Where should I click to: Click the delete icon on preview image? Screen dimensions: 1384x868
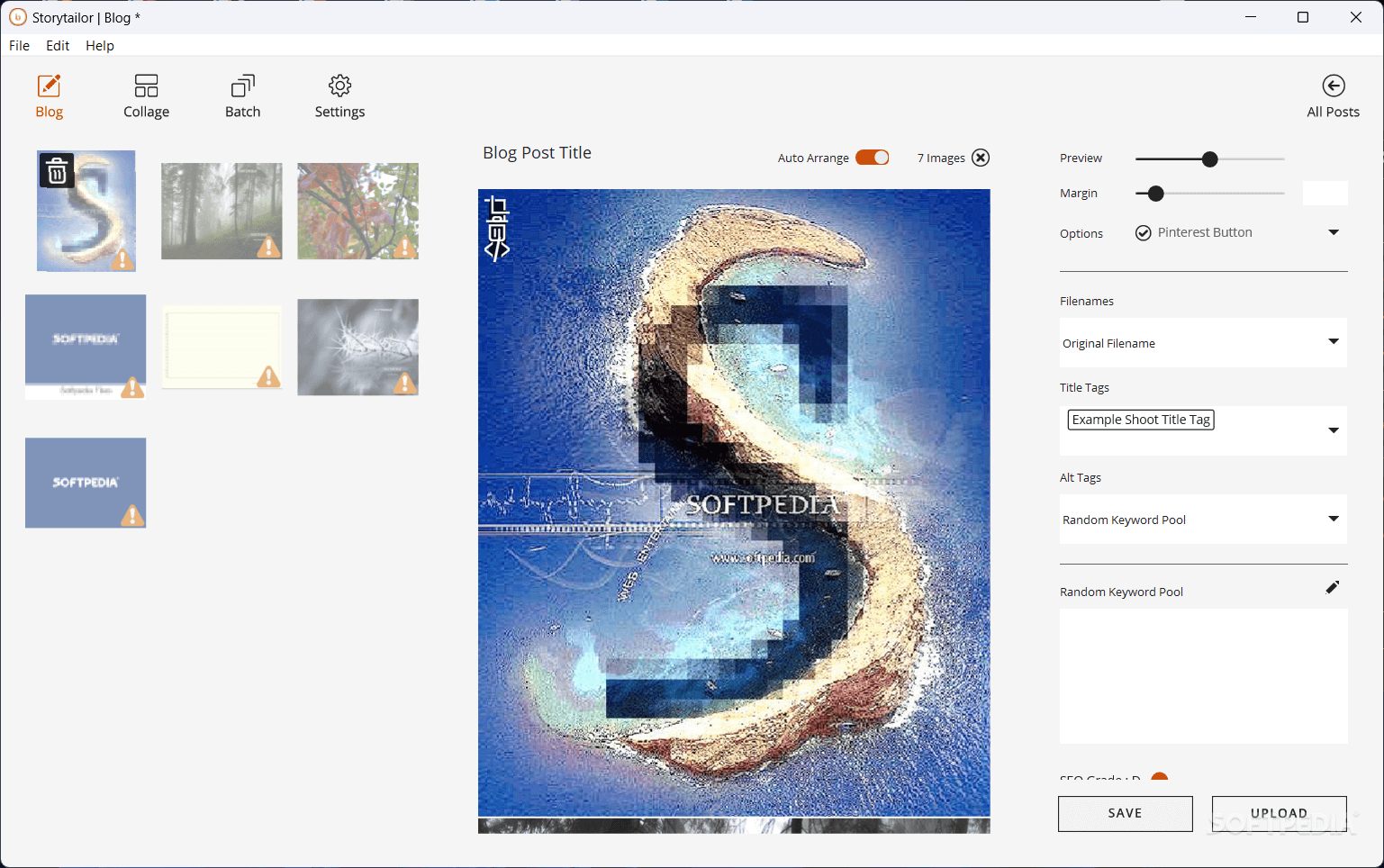[x=497, y=230]
